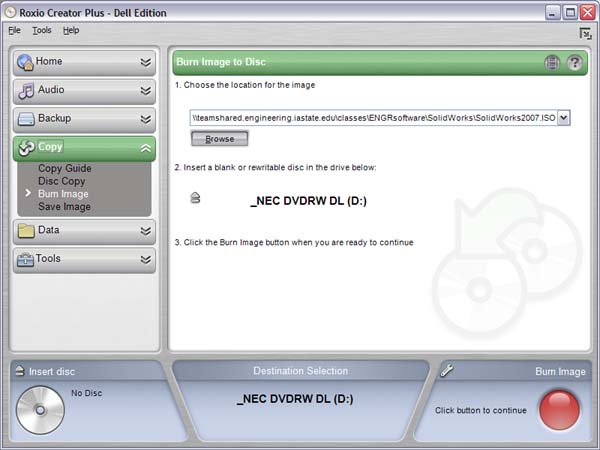Close the Roxio Creator Plus window
The image size is (600, 450).
point(588,13)
